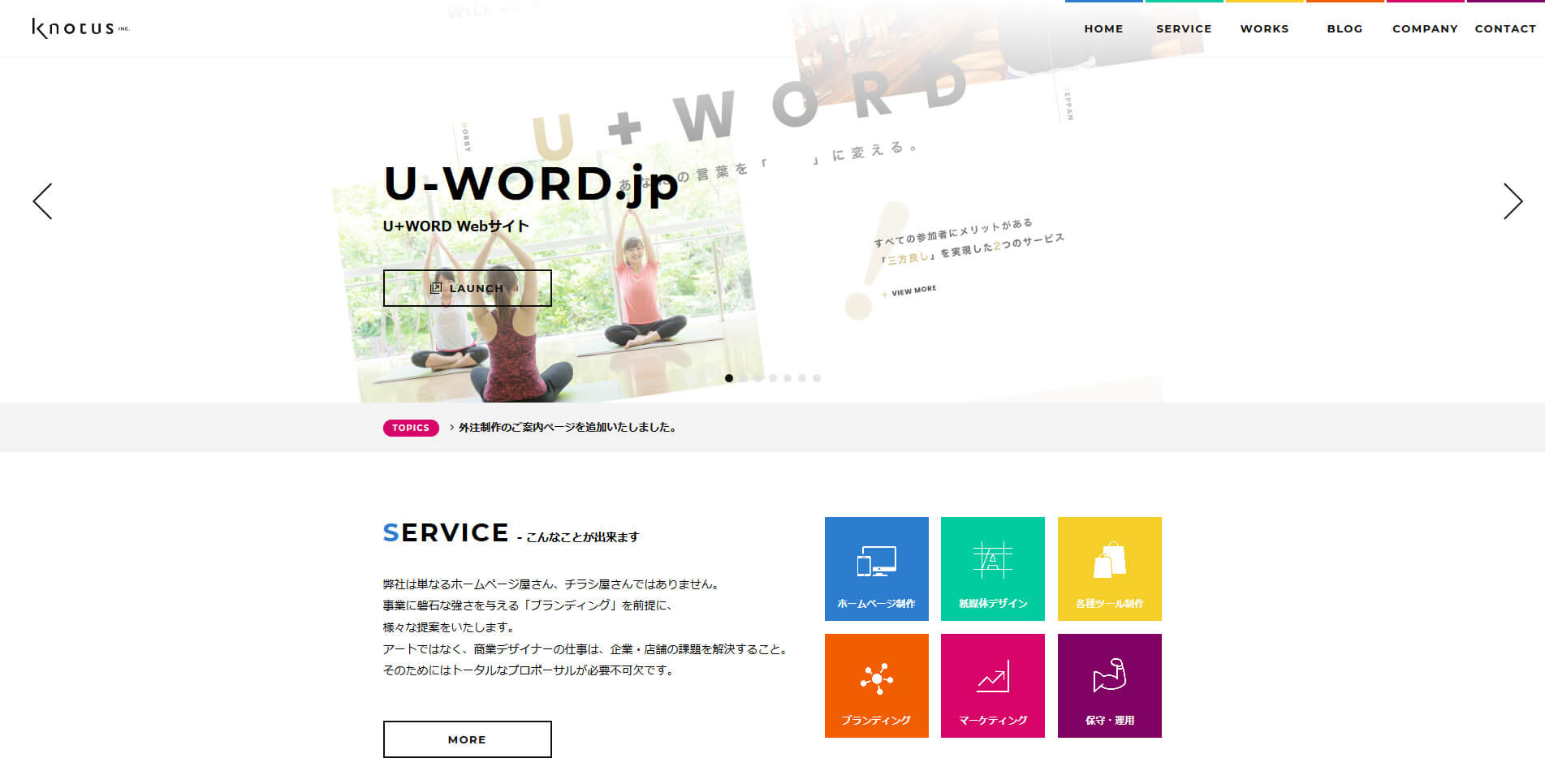Open the yellow 各種ツール制作 tile

tap(1110, 569)
